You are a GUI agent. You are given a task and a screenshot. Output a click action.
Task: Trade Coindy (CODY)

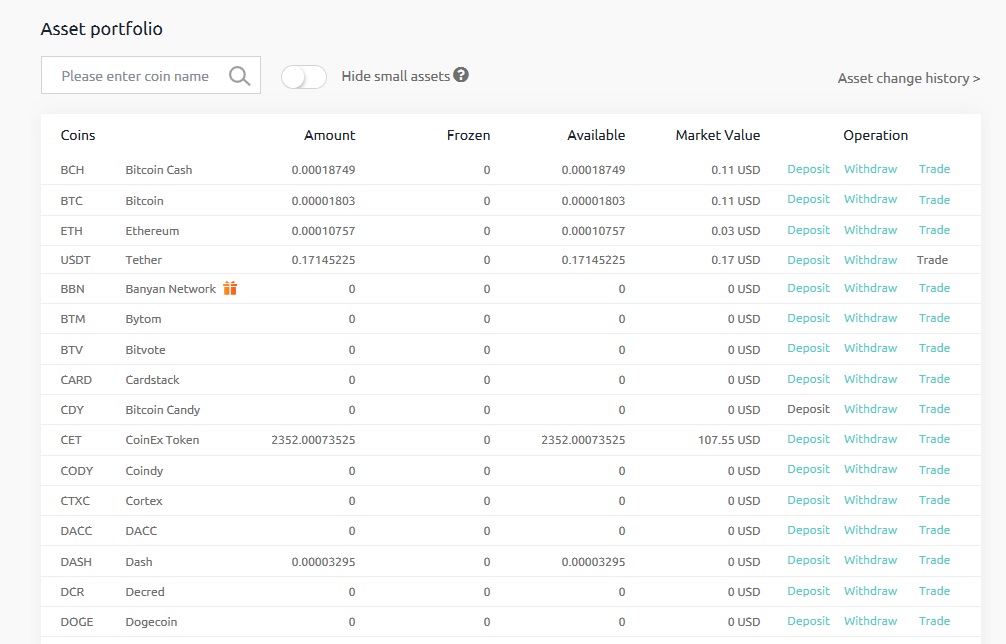(934, 470)
